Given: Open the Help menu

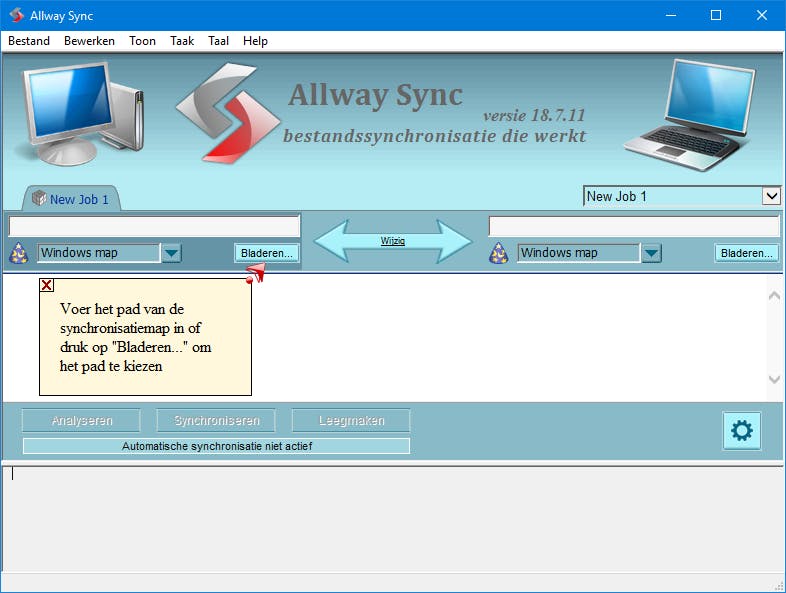Looking at the screenshot, I should click(255, 41).
